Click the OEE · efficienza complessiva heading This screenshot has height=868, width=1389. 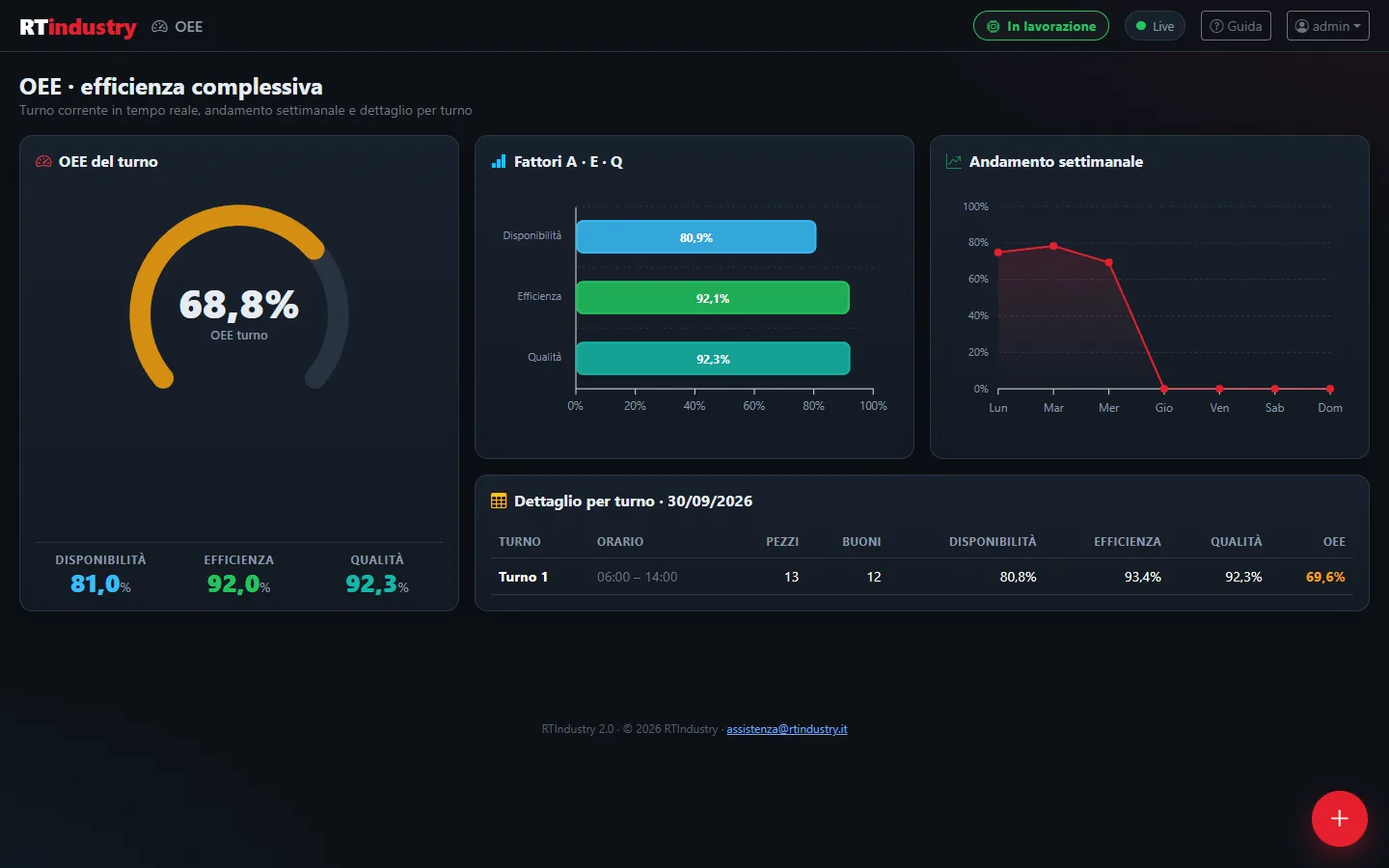(x=171, y=87)
